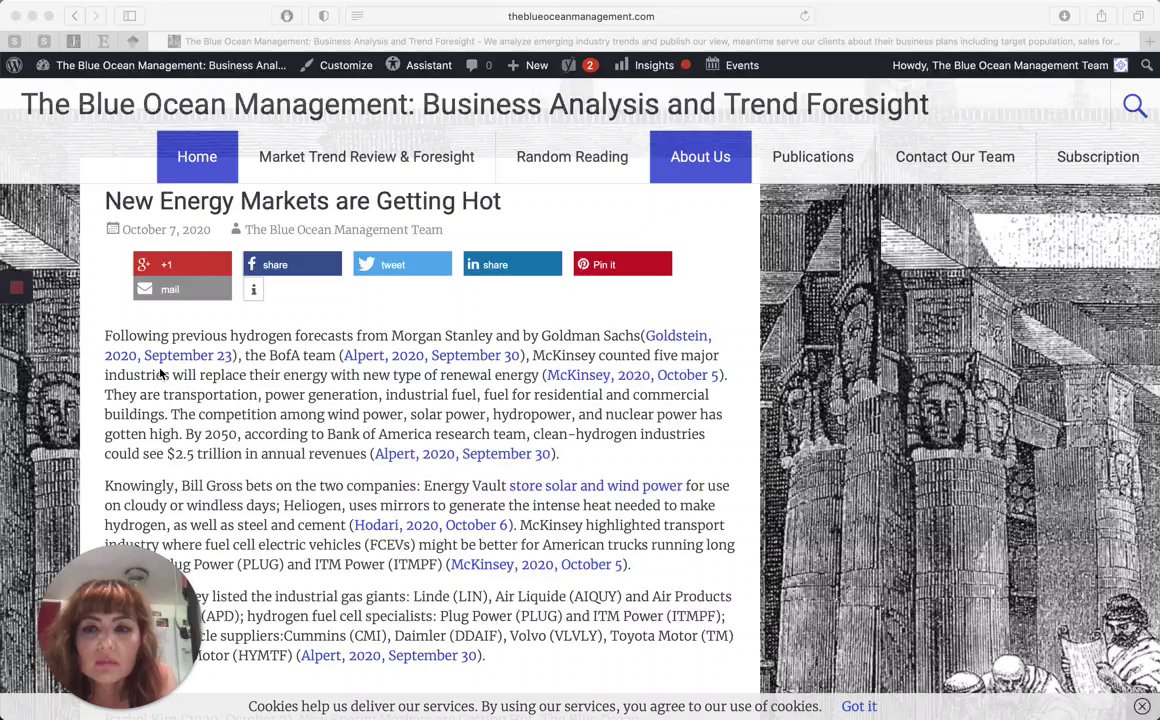Click the WordPress logo in admin bar
Image resolution: width=1160 pixels, height=720 pixels.
[x=14, y=65]
